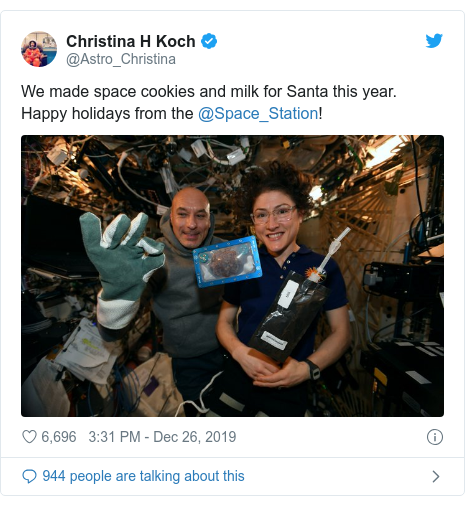
Task: Visit the @Astro_Christina handle
Action: pos(121,59)
